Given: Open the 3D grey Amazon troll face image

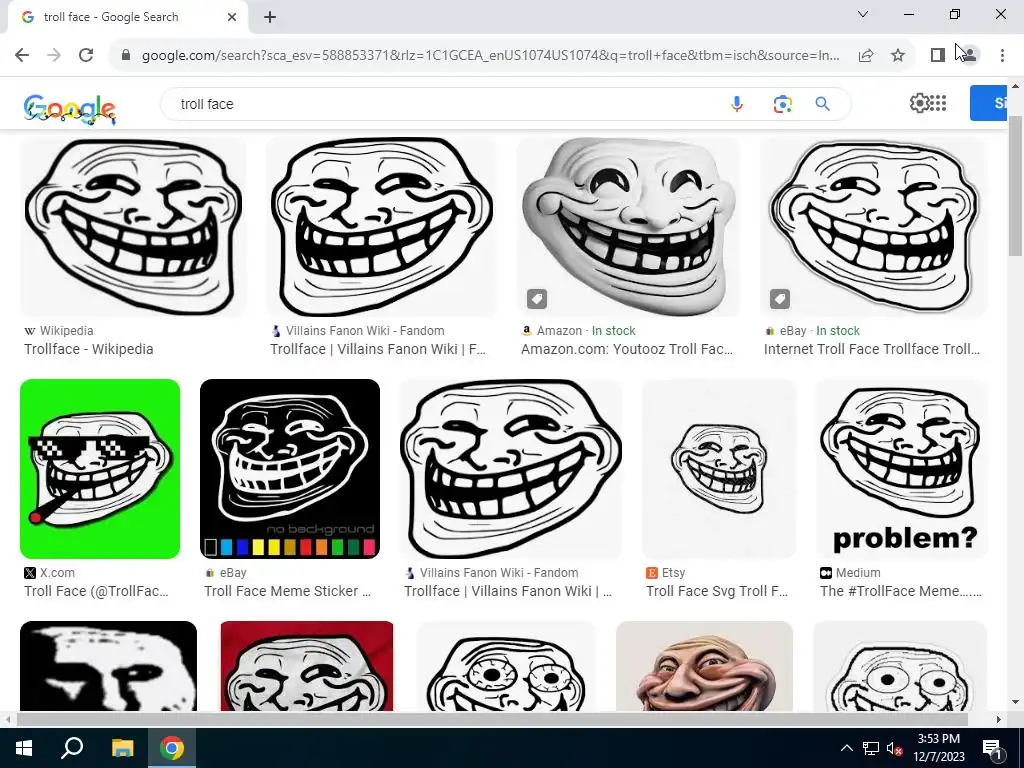Looking at the screenshot, I should tap(628, 227).
